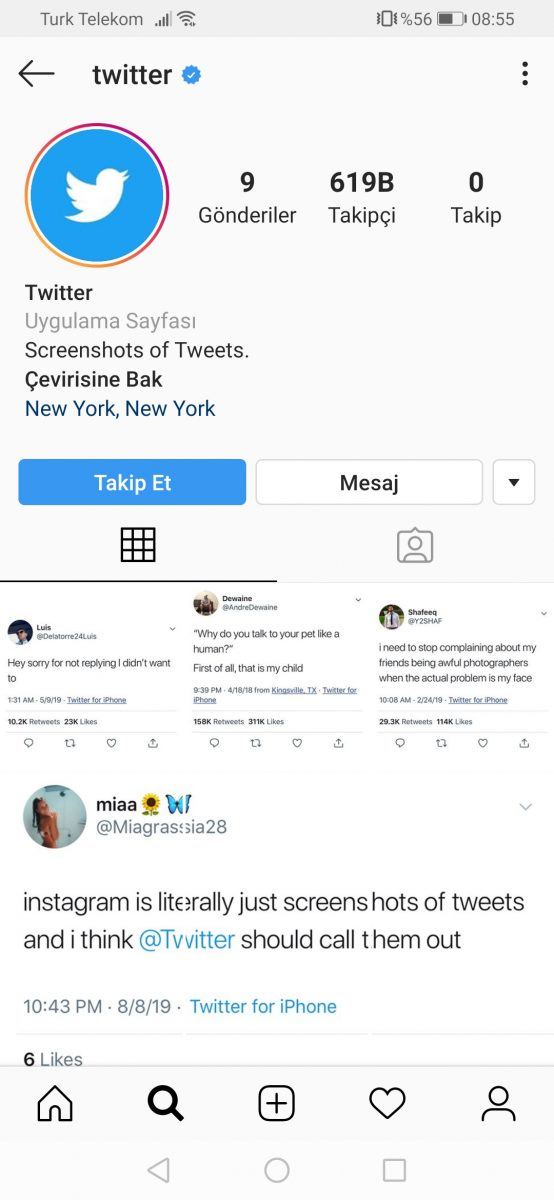This screenshot has width=554, height=1200.
Task: Open the Search tab in bottom bar
Action: 166,1103
